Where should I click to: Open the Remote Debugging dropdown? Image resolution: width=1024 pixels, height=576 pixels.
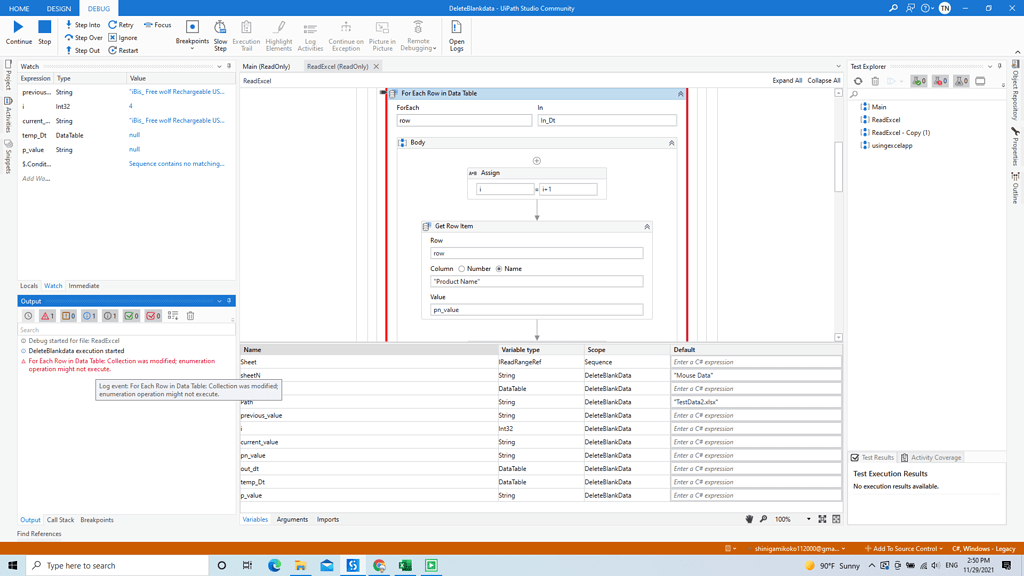coord(418,40)
